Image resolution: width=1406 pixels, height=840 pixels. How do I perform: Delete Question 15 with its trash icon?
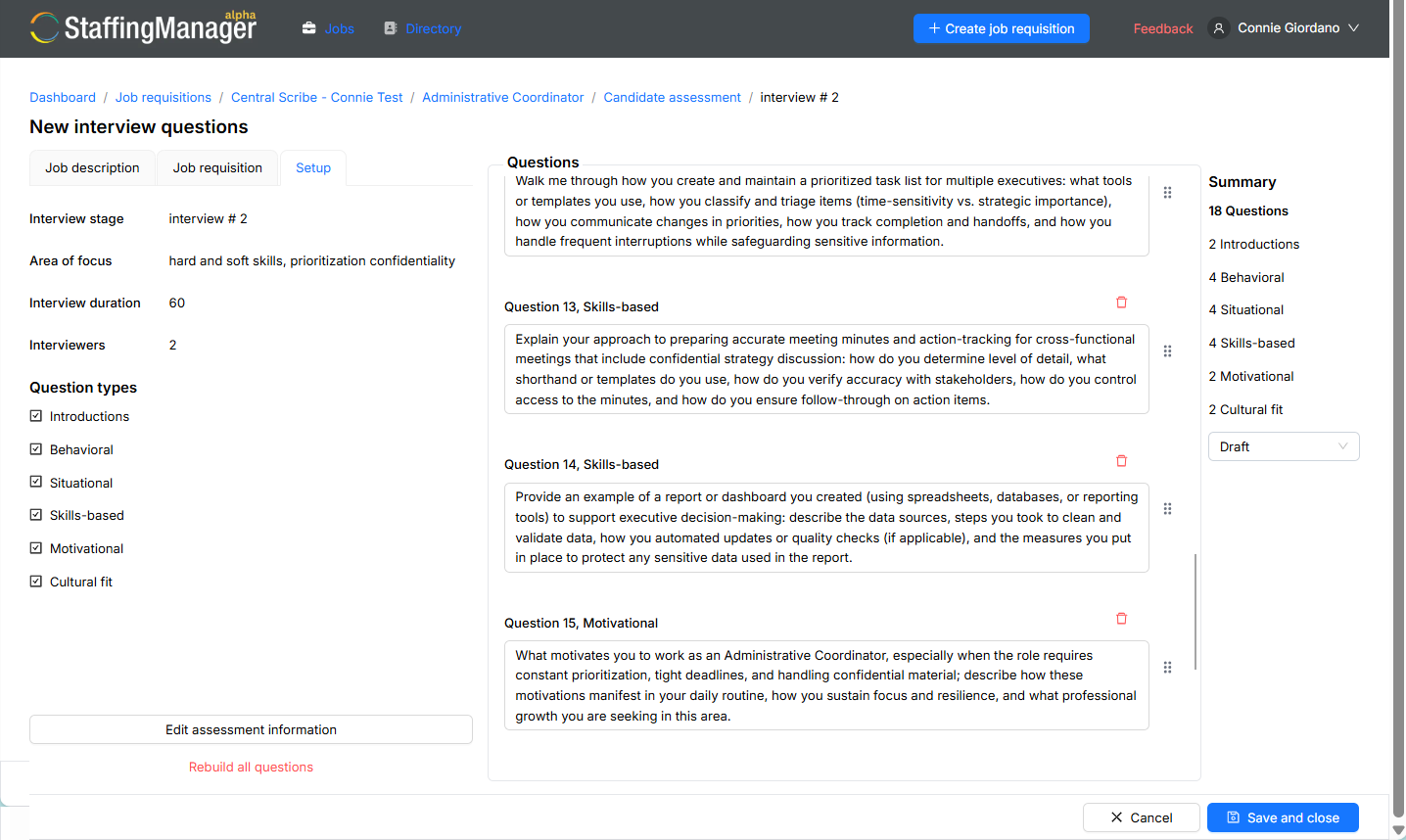(1122, 619)
